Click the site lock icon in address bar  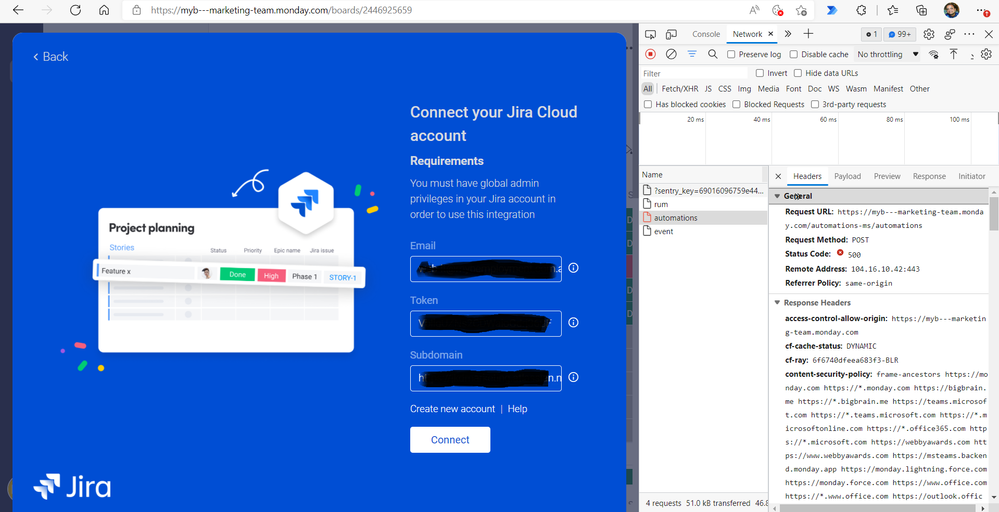[x=136, y=10]
